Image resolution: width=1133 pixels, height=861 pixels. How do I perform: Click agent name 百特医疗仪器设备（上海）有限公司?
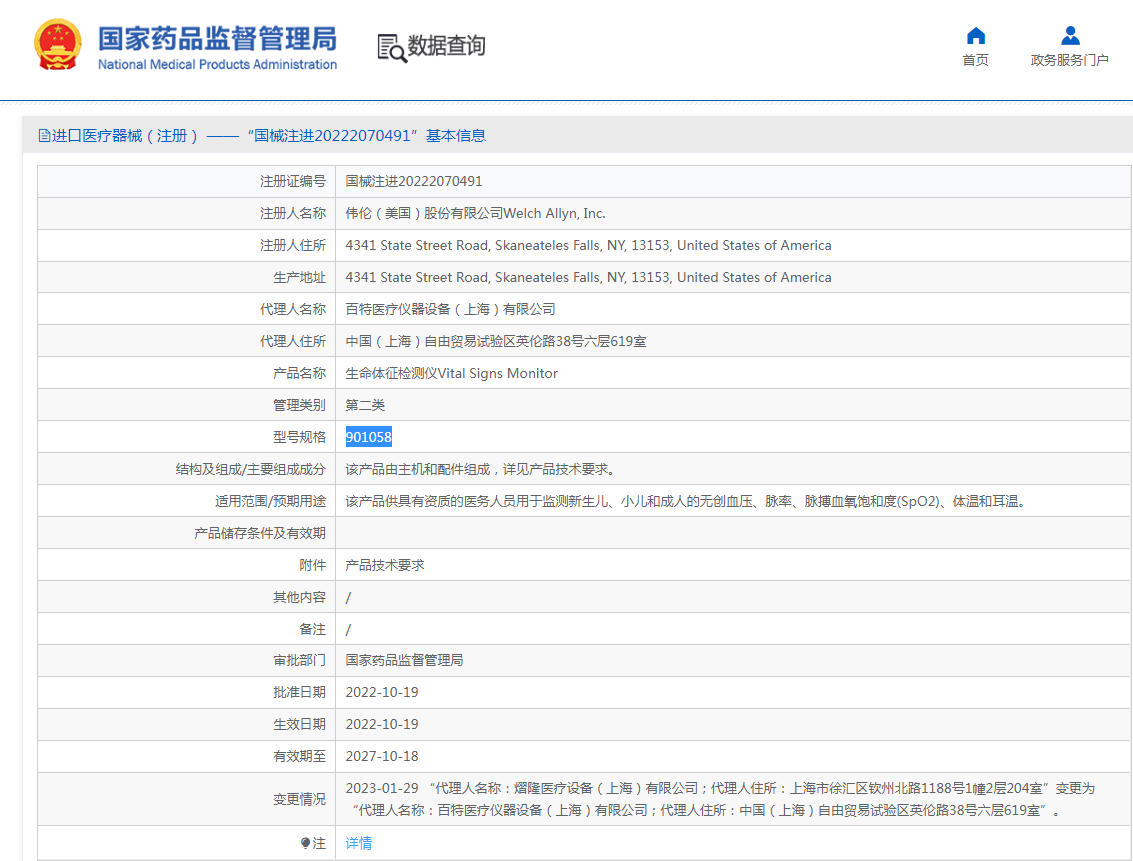(x=450, y=309)
